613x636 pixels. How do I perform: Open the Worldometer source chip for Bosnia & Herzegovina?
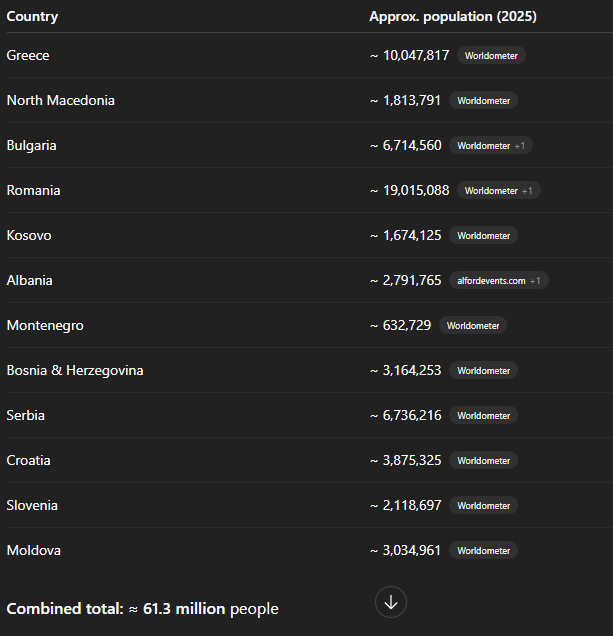tap(483, 371)
